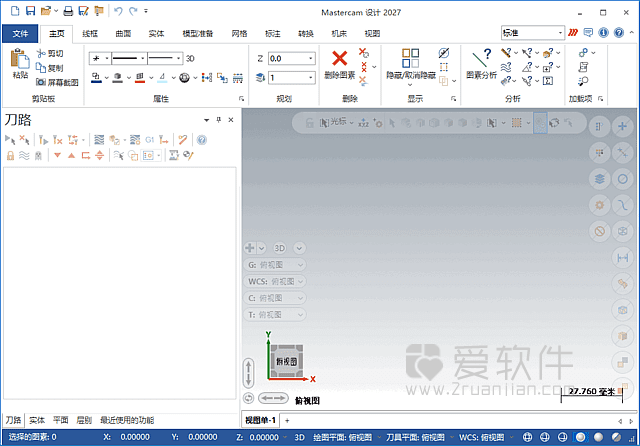This screenshot has width=640, height=446.
Task: Click the info icon in title area
Action: [x=603, y=33]
